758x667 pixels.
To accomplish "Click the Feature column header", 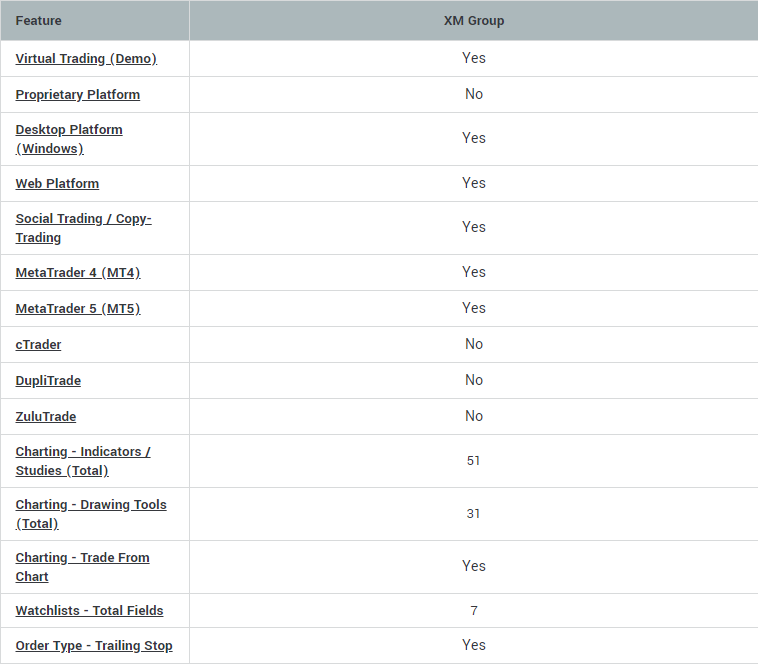I will click(x=95, y=21).
